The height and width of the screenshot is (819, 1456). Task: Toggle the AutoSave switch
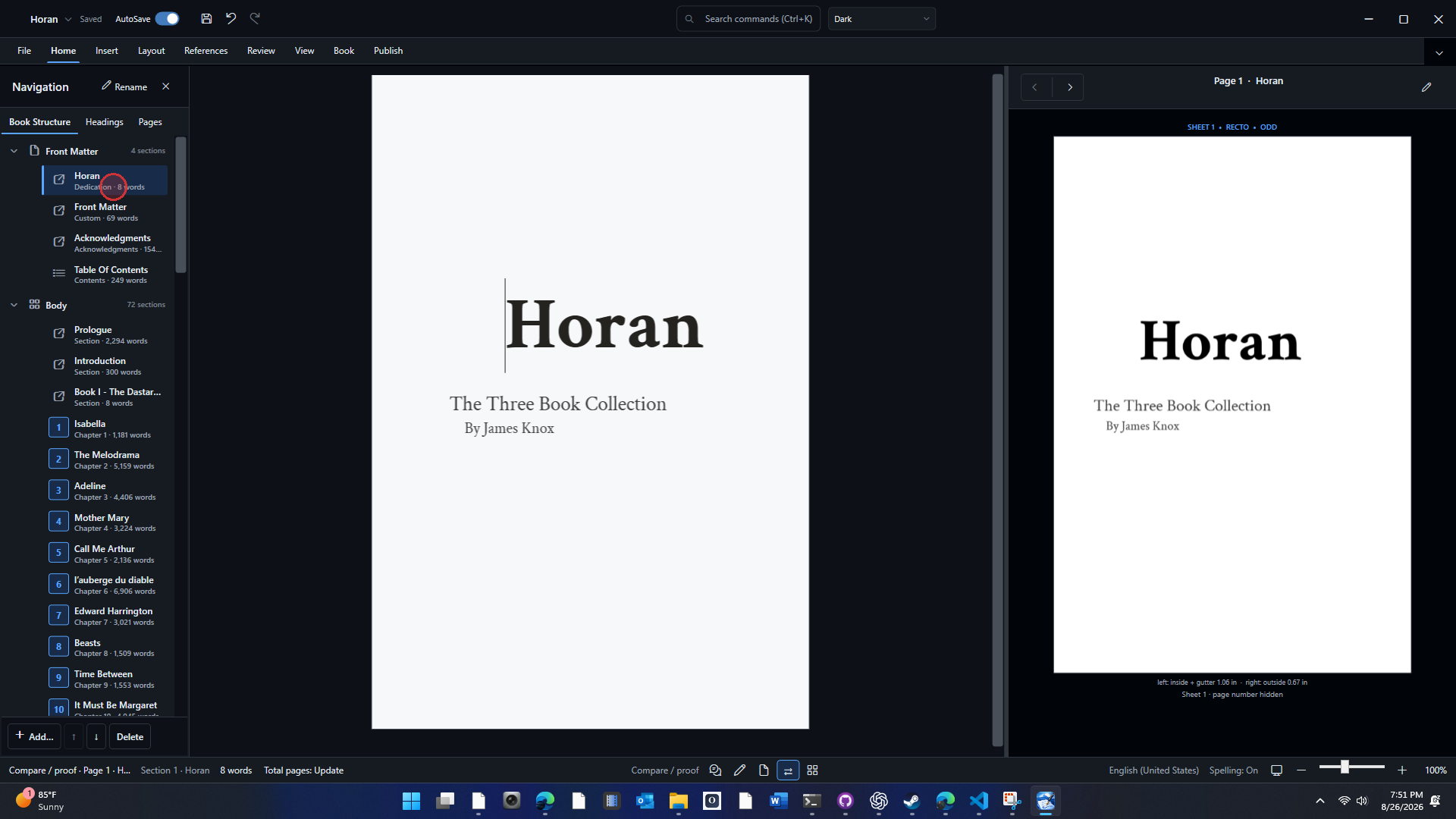[x=167, y=19]
